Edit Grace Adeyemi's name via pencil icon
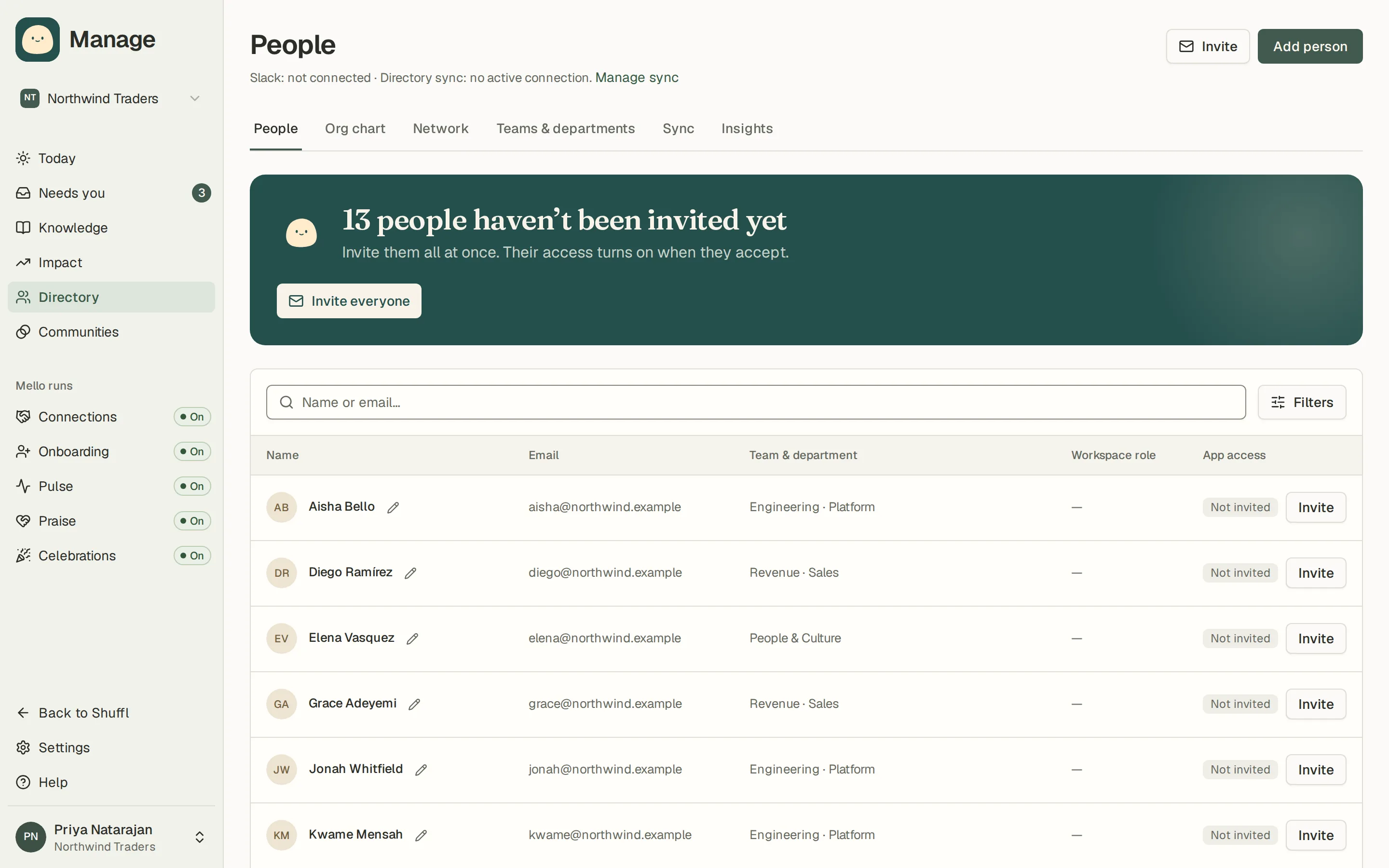The width and height of the screenshot is (1389, 868). coord(414,704)
